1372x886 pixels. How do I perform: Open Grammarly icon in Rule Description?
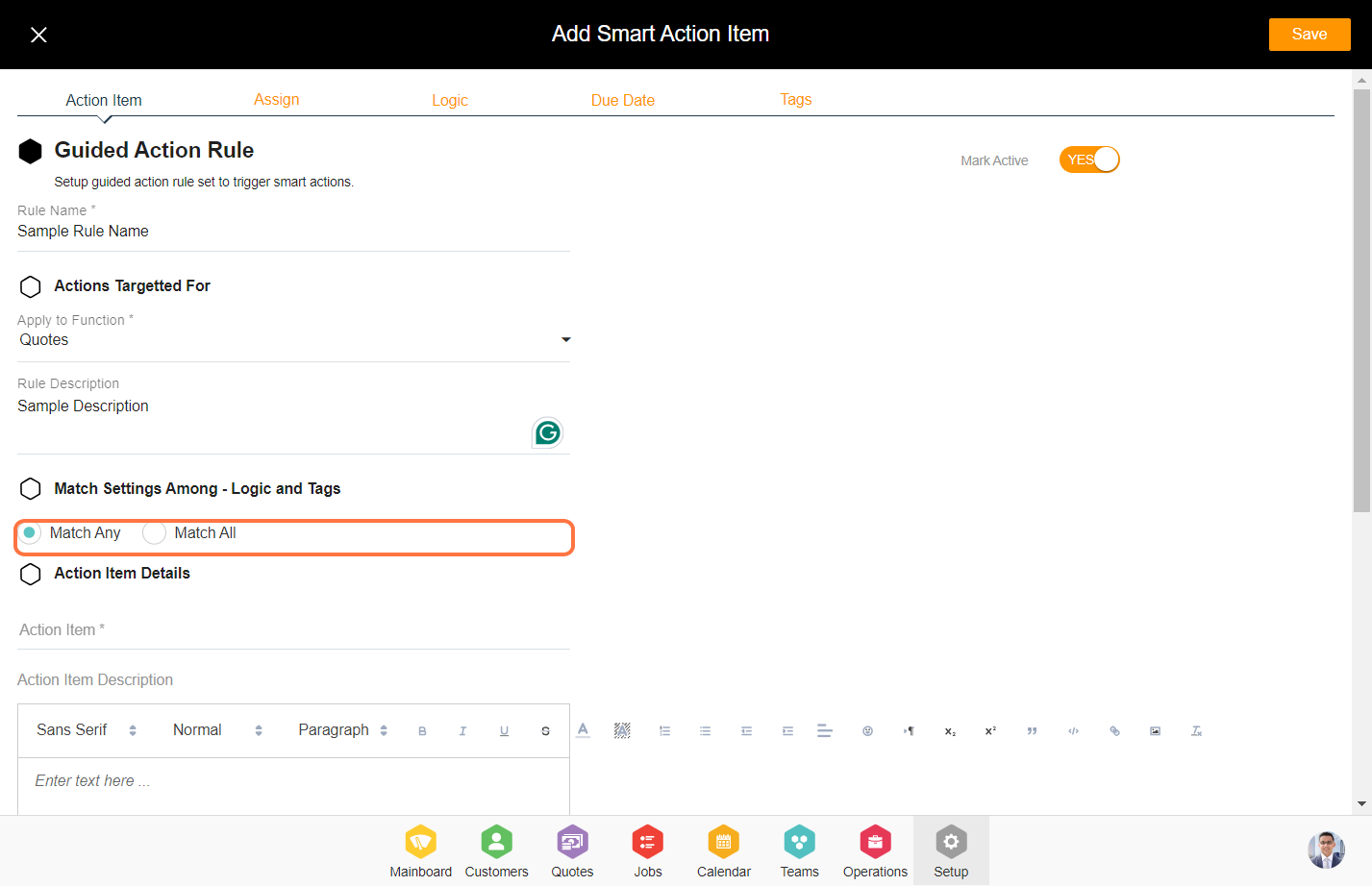coord(547,432)
